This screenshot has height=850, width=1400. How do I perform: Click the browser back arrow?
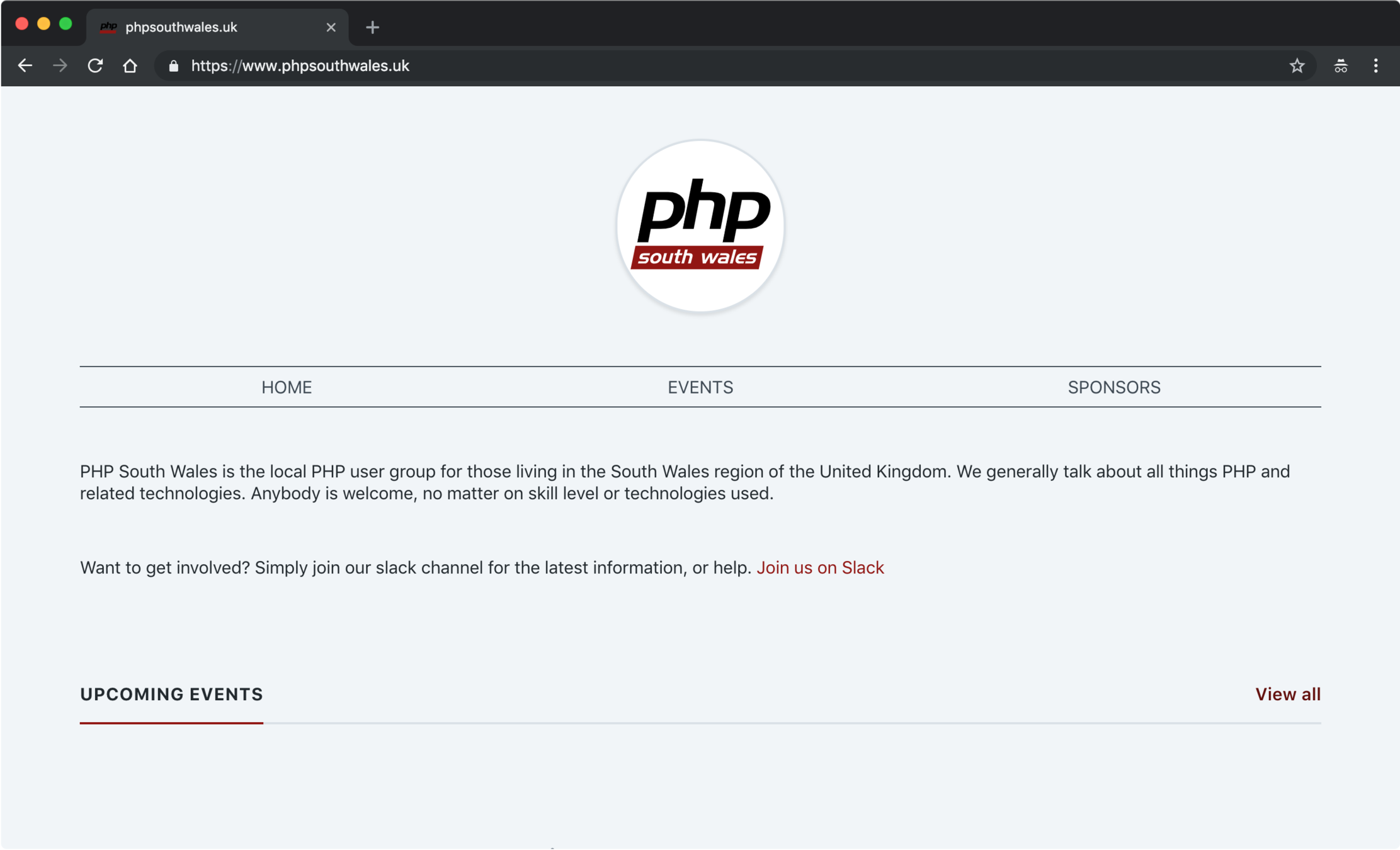tap(25, 65)
